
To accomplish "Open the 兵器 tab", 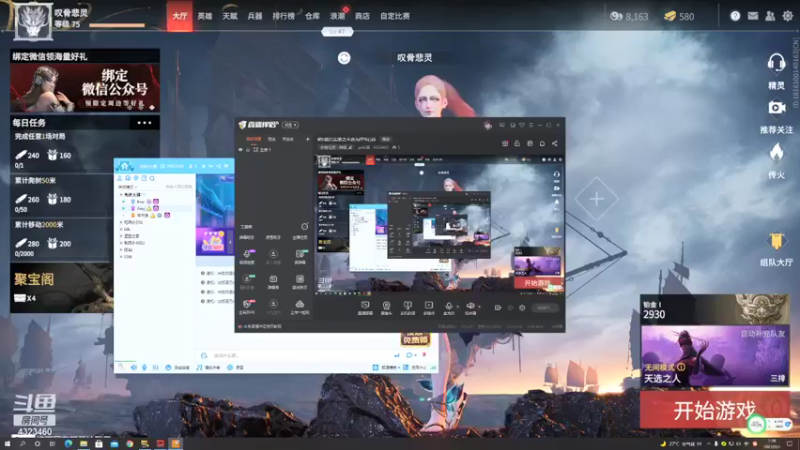I will coord(255,16).
